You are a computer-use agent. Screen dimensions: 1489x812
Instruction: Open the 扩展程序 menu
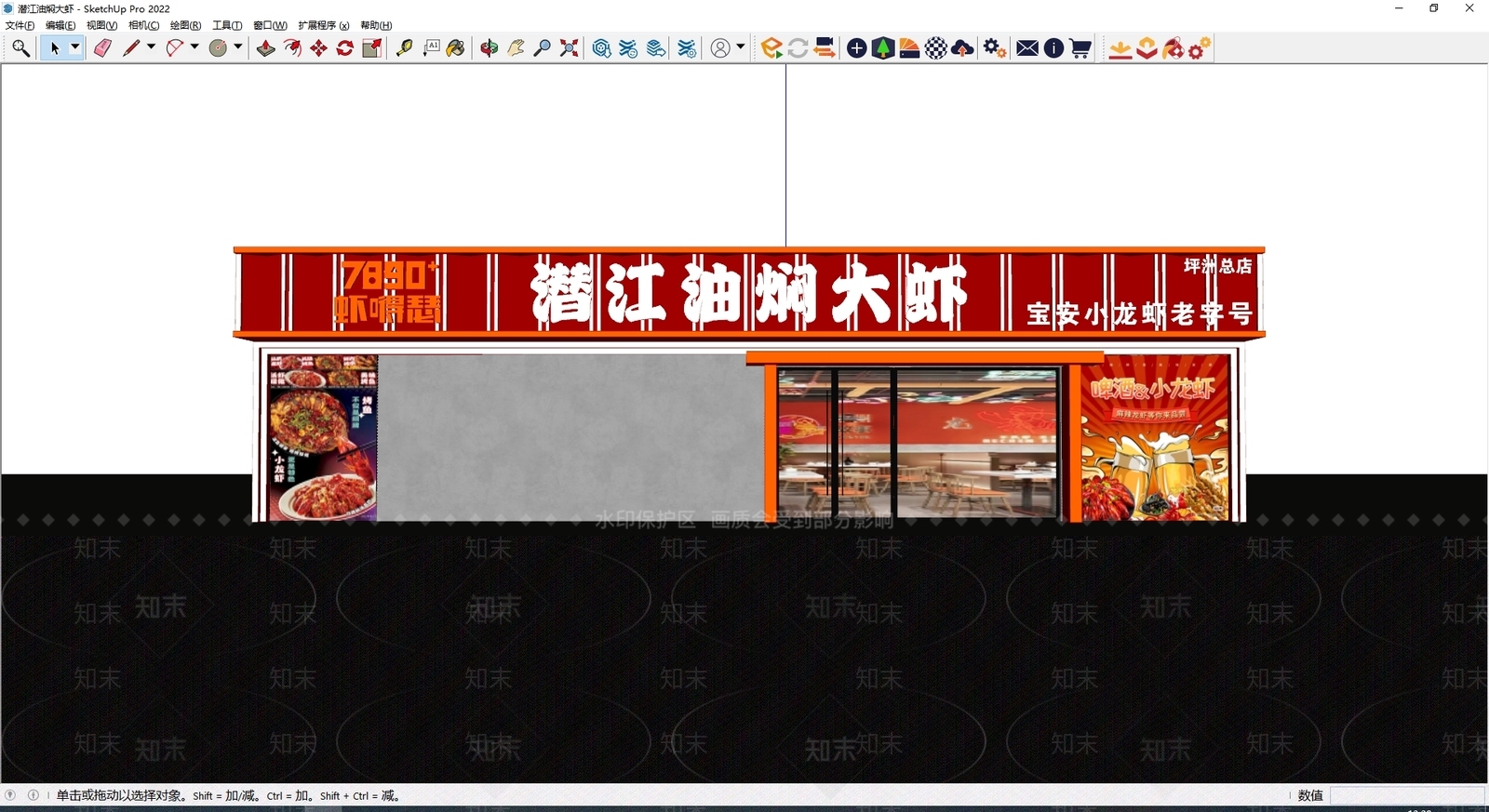pyautogui.click(x=323, y=25)
